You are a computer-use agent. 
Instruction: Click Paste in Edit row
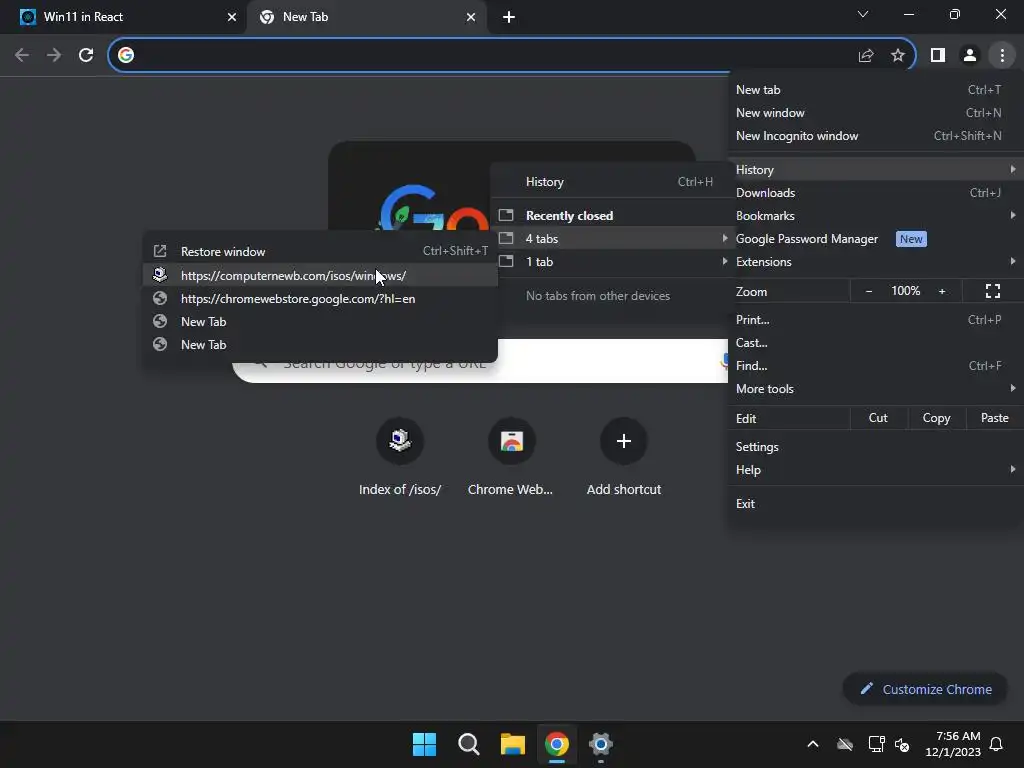994,418
